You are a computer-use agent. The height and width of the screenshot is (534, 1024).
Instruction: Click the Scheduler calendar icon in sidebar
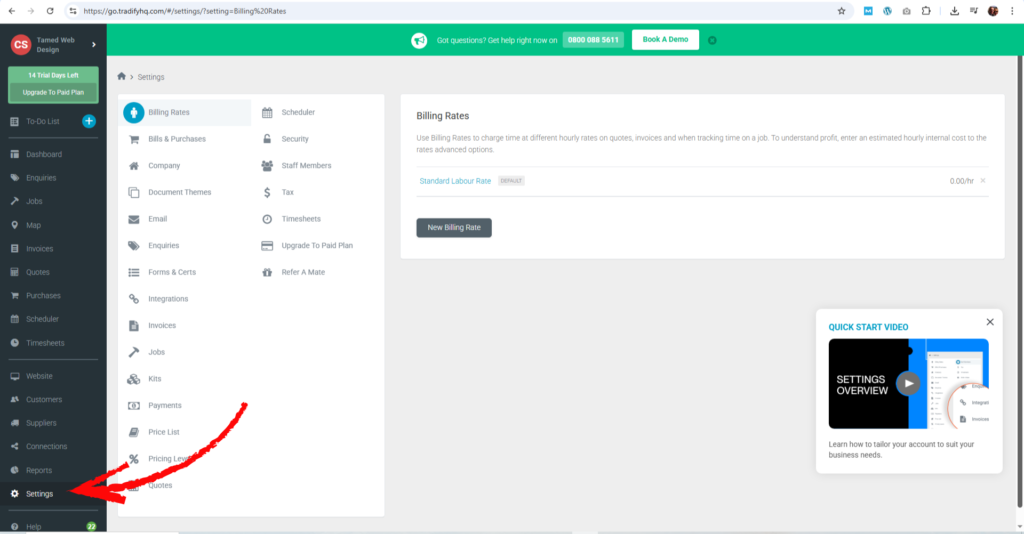coord(14,319)
